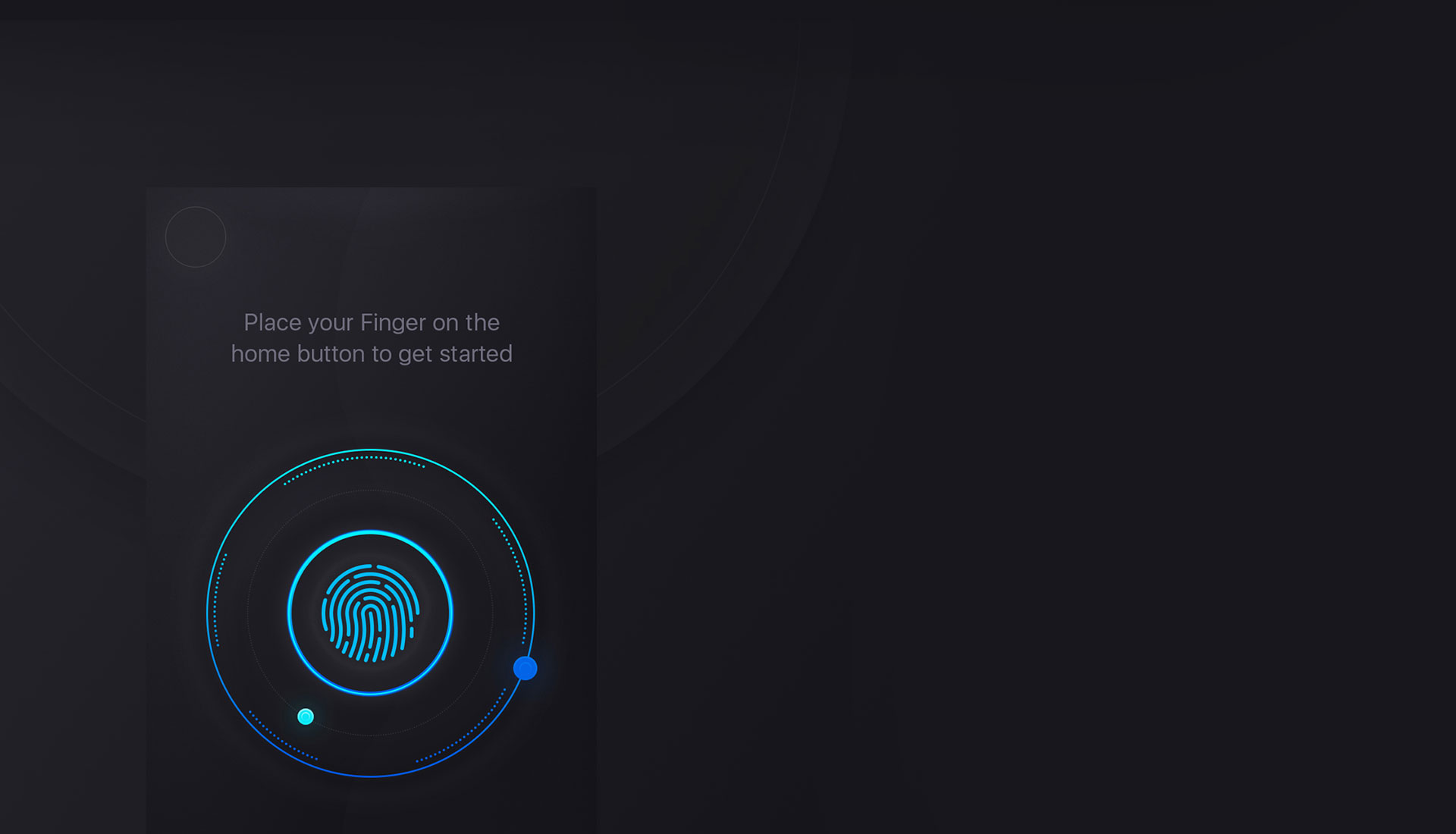The image size is (1456, 834).
Task: Click the glowing cyan ring around the fingerprint
Action: coord(370,532)
